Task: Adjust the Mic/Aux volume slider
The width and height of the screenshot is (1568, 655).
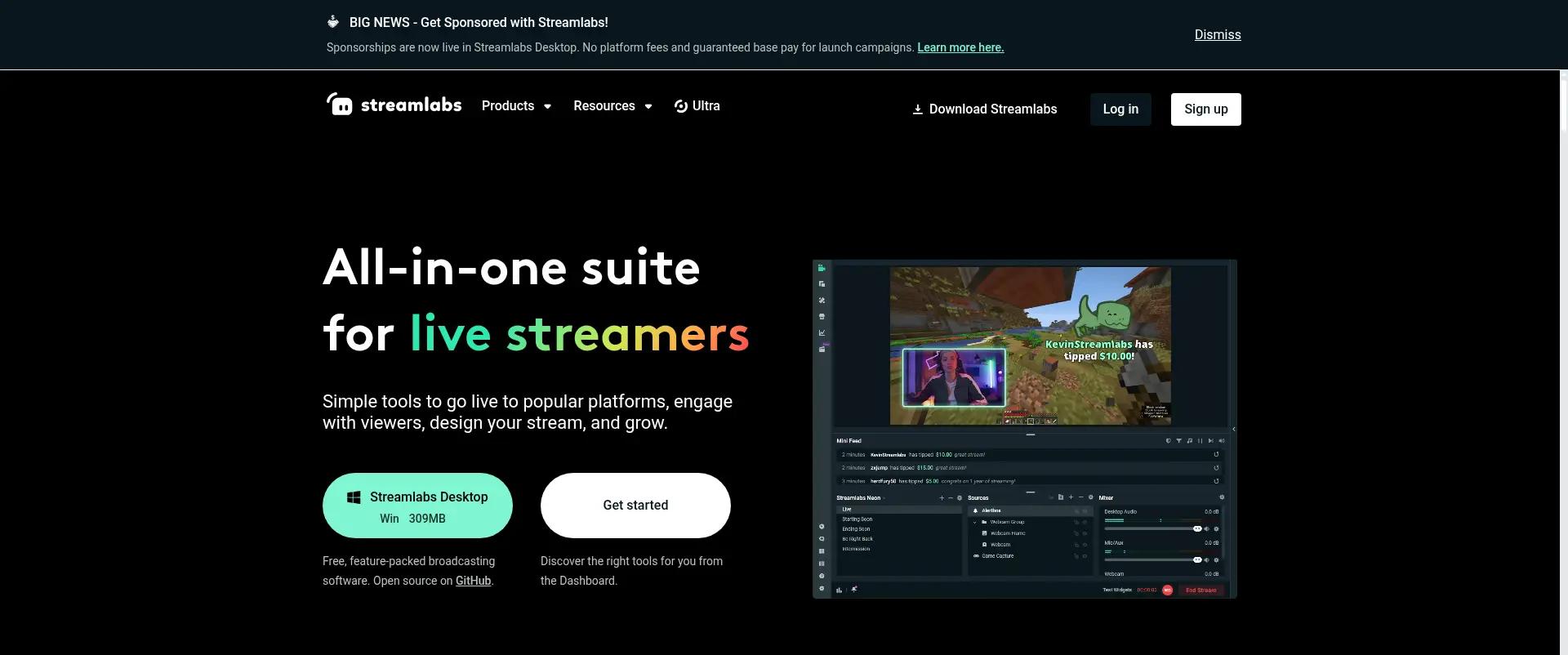Action: click(1153, 560)
